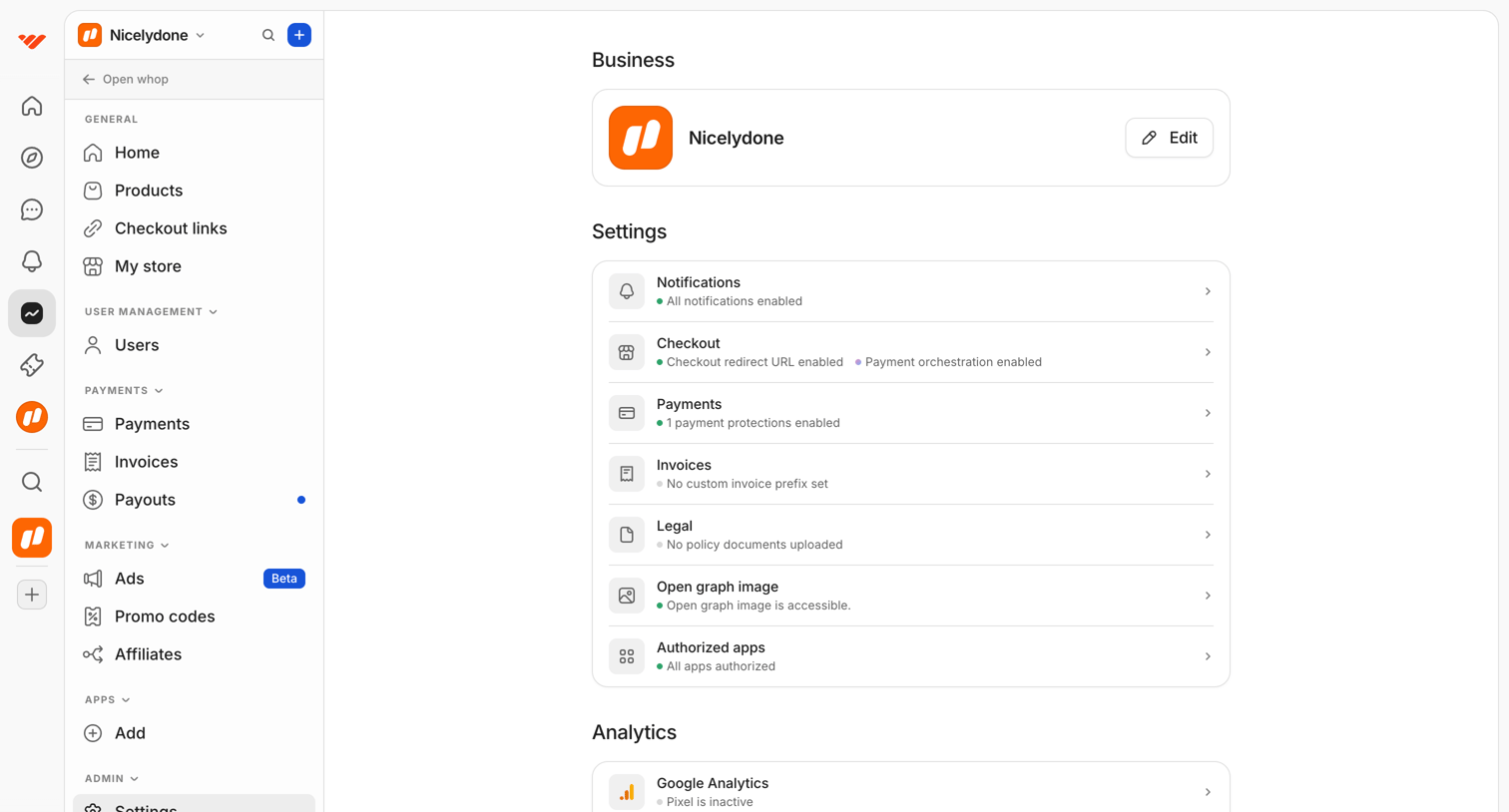
Task: Click the Whop logo in the left rail
Action: pos(32,41)
